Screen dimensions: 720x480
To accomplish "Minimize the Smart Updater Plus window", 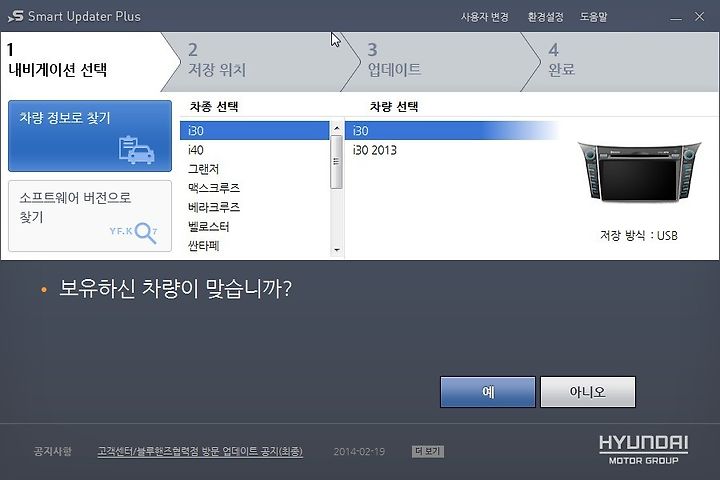I will (675, 17).
